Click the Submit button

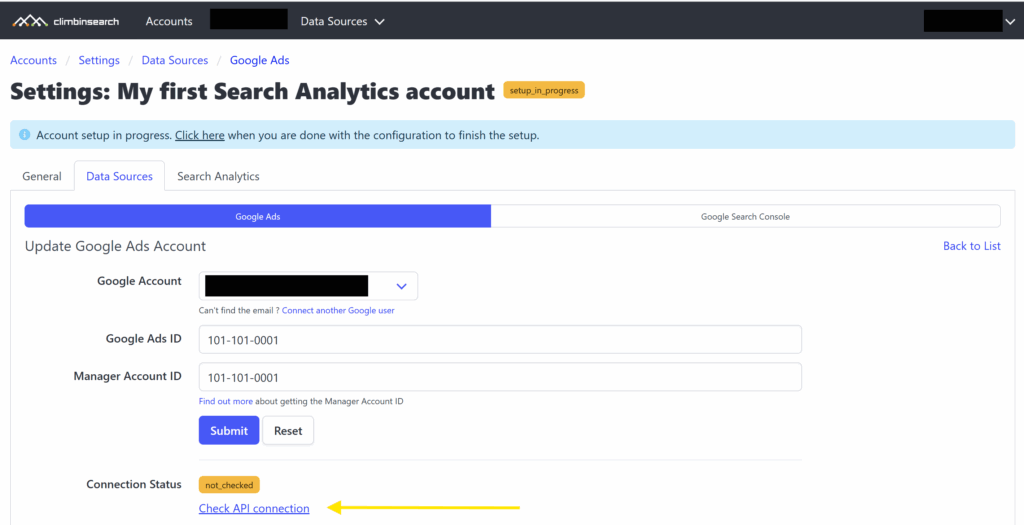pos(229,431)
